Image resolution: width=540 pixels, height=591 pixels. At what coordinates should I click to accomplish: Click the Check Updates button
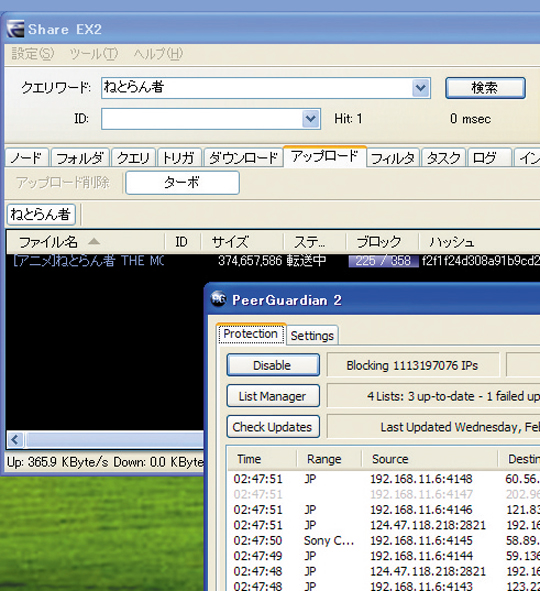click(273, 427)
